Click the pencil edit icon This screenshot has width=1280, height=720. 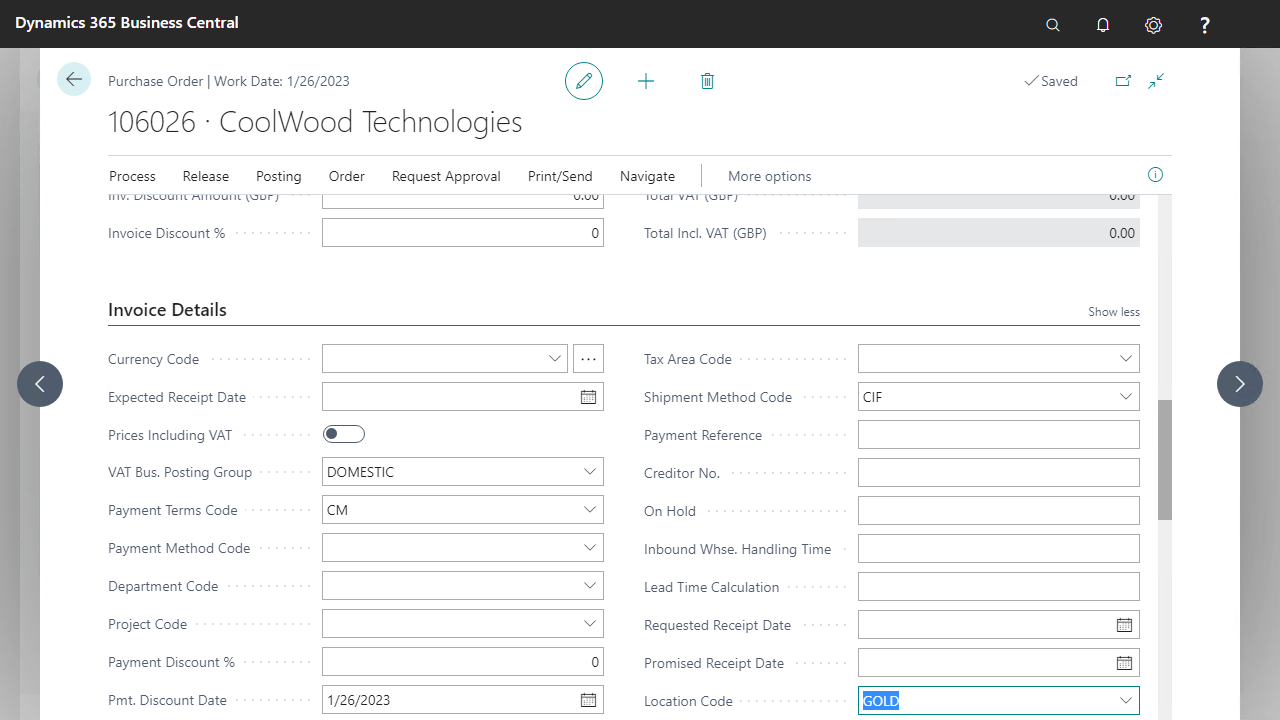click(x=584, y=81)
